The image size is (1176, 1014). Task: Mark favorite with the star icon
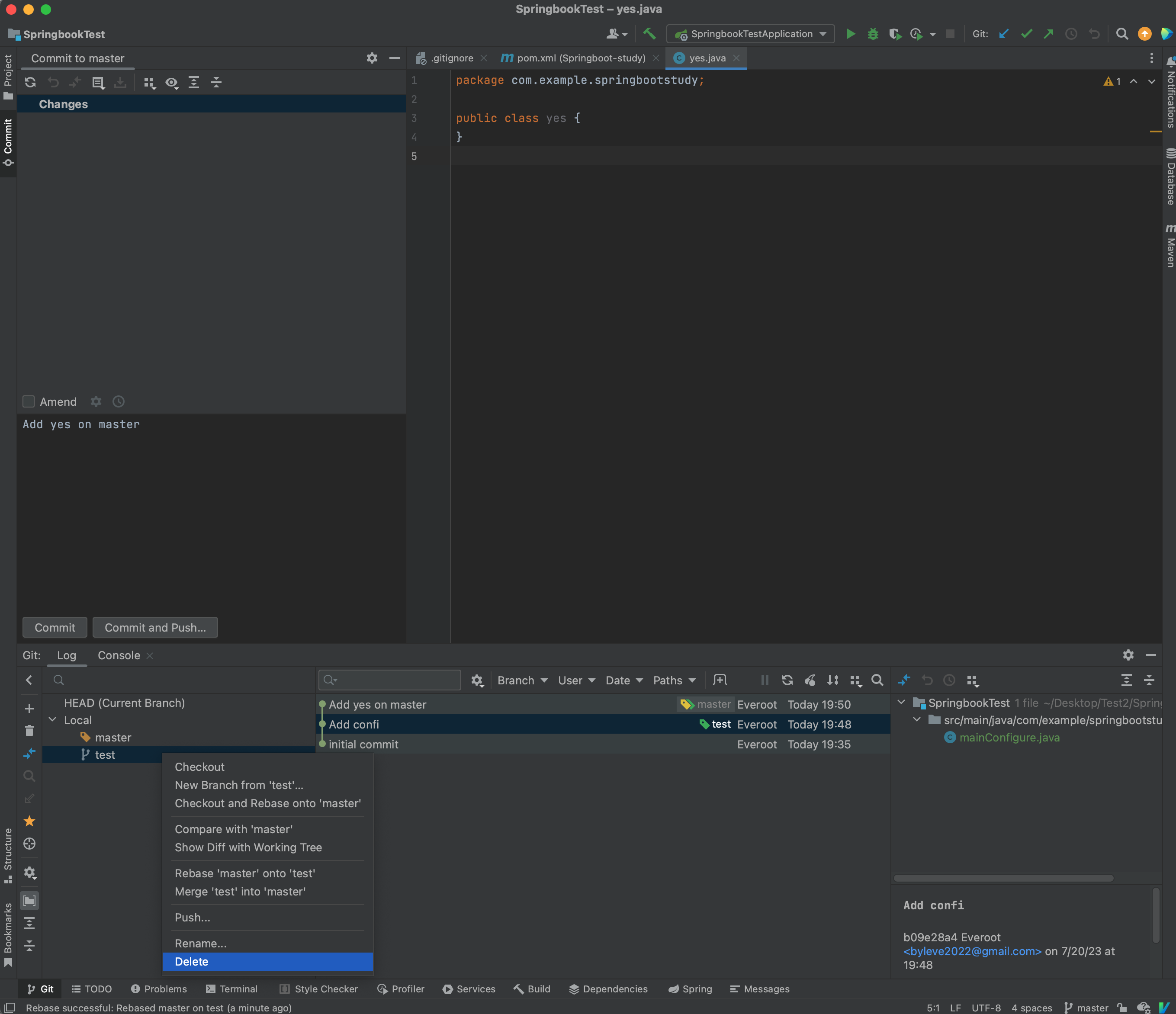click(x=29, y=821)
